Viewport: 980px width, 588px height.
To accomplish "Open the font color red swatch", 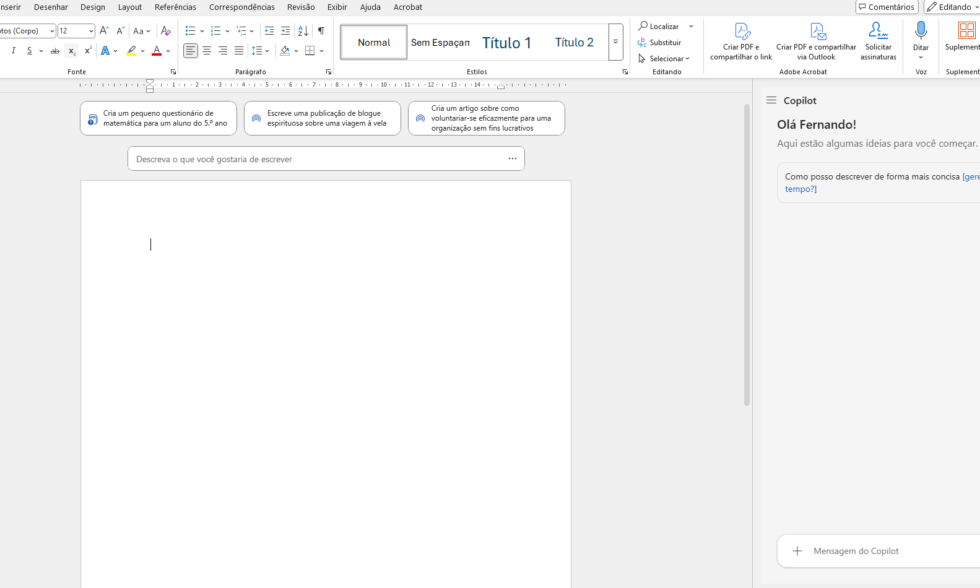I will tap(157, 50).
